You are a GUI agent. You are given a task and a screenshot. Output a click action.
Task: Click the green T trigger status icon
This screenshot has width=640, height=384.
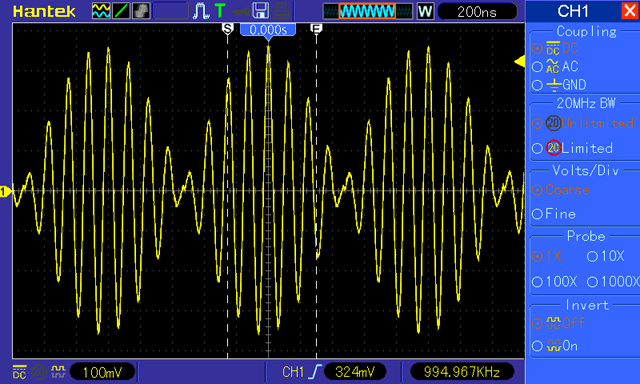(220, 11)
